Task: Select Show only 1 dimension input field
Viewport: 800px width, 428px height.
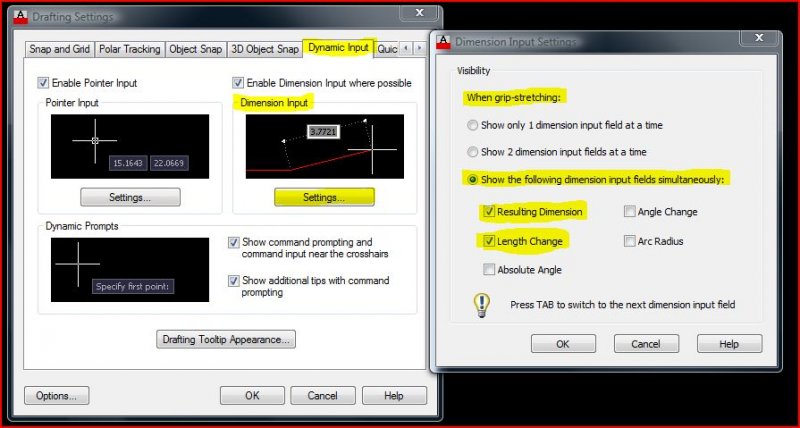Action: [472, 125]
